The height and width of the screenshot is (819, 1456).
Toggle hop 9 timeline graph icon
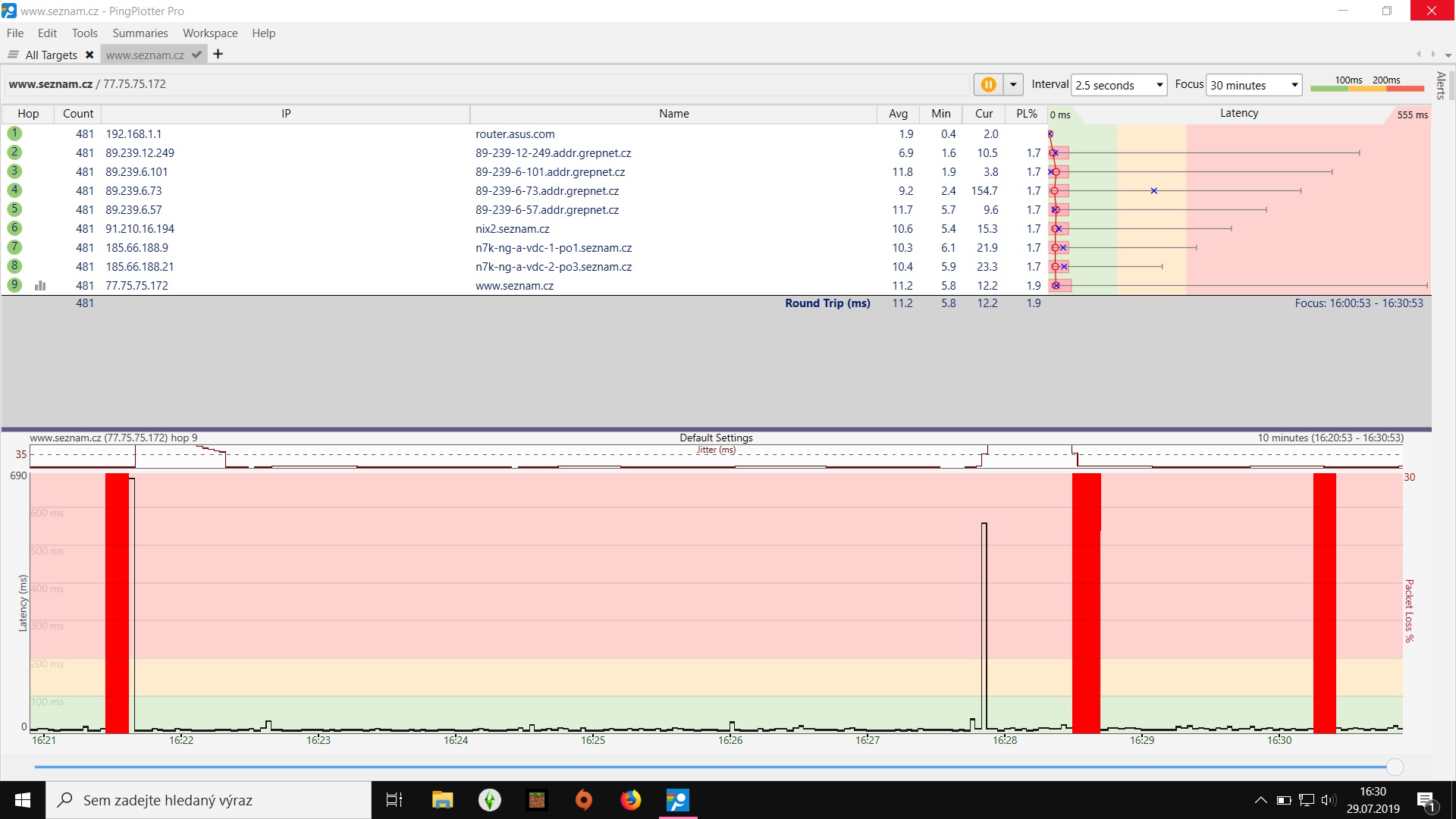pos(40,286)
